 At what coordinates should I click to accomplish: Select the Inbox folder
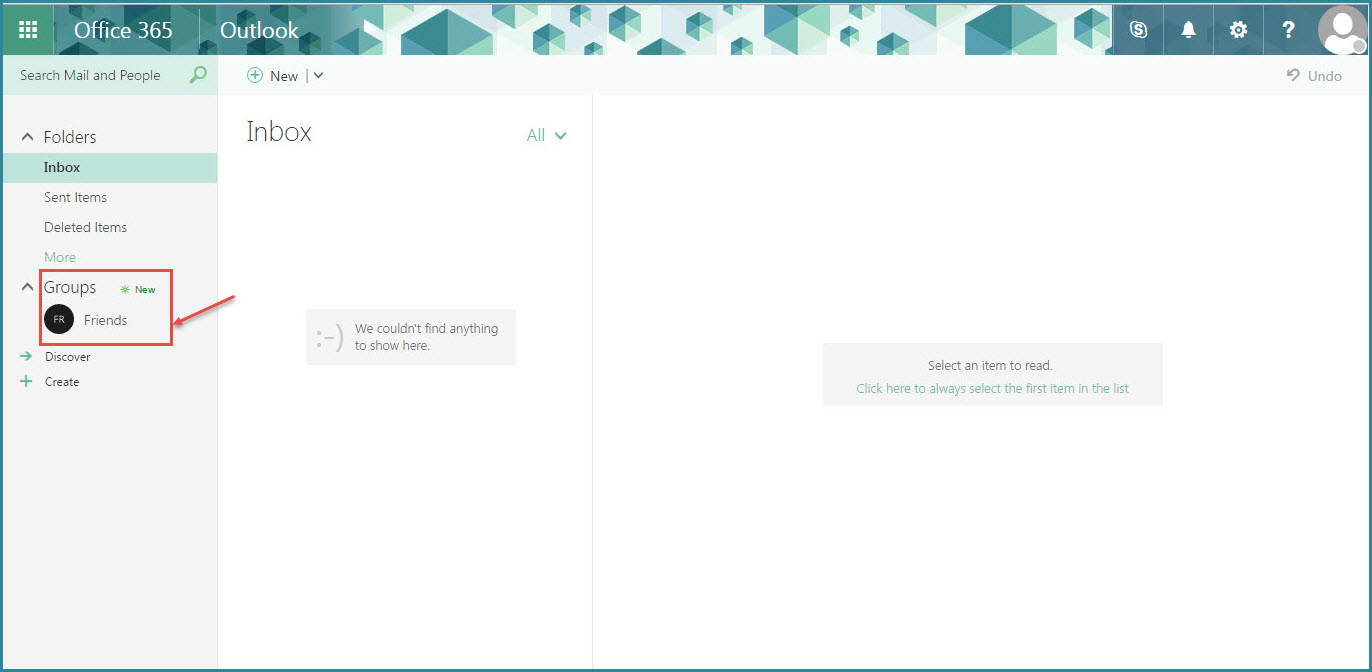110,167
